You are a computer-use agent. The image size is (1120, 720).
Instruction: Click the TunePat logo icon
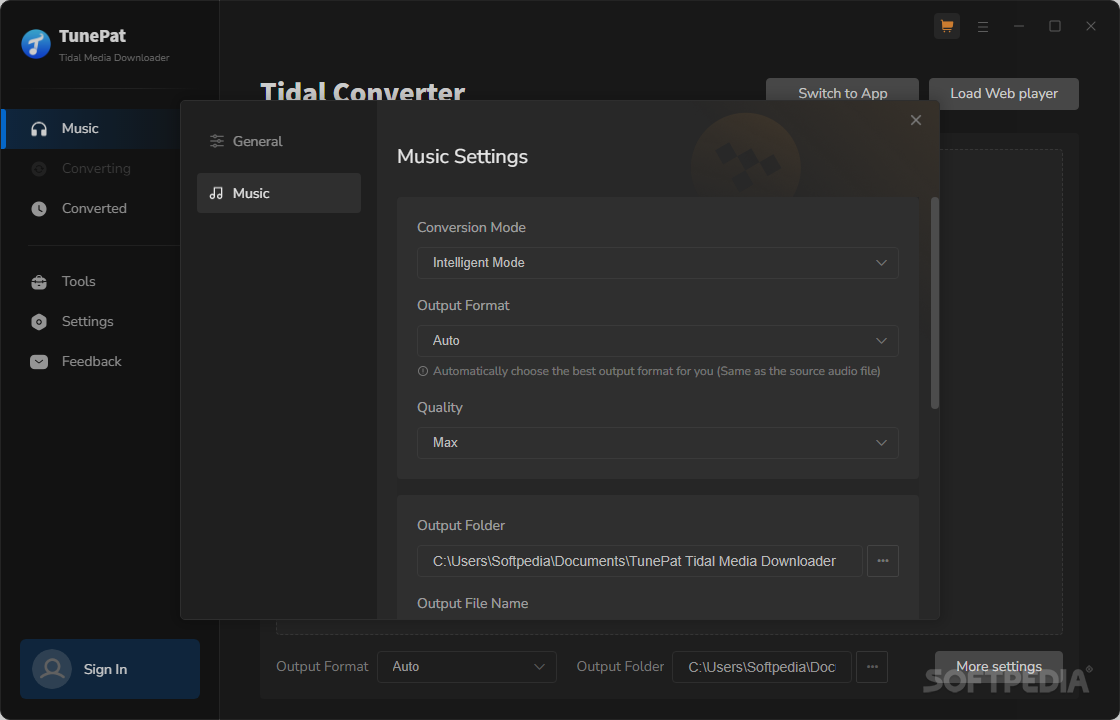click(x=36, y=44)
